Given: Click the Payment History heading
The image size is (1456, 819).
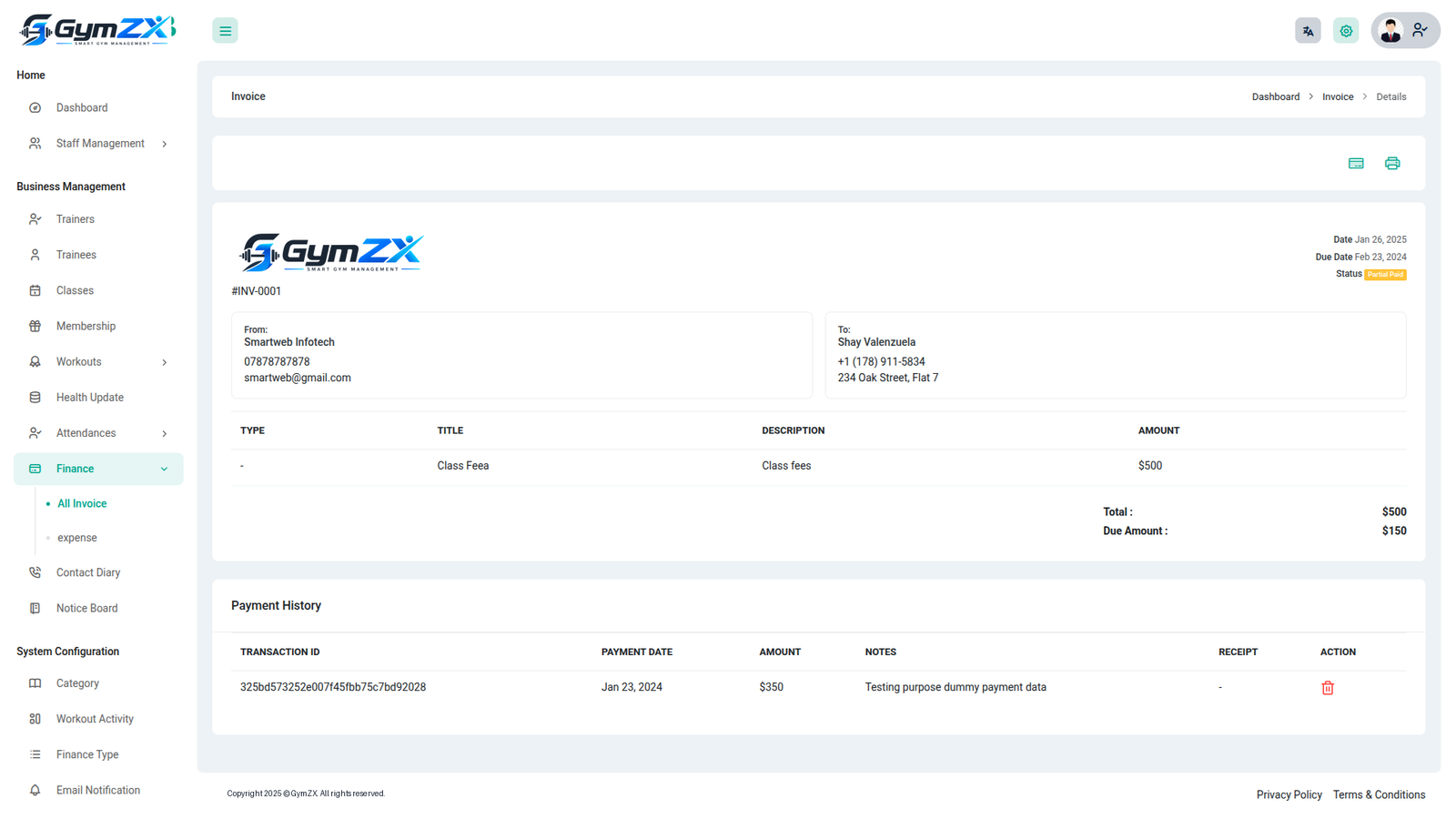Looking at the screenshot, I should click(276, 605).
